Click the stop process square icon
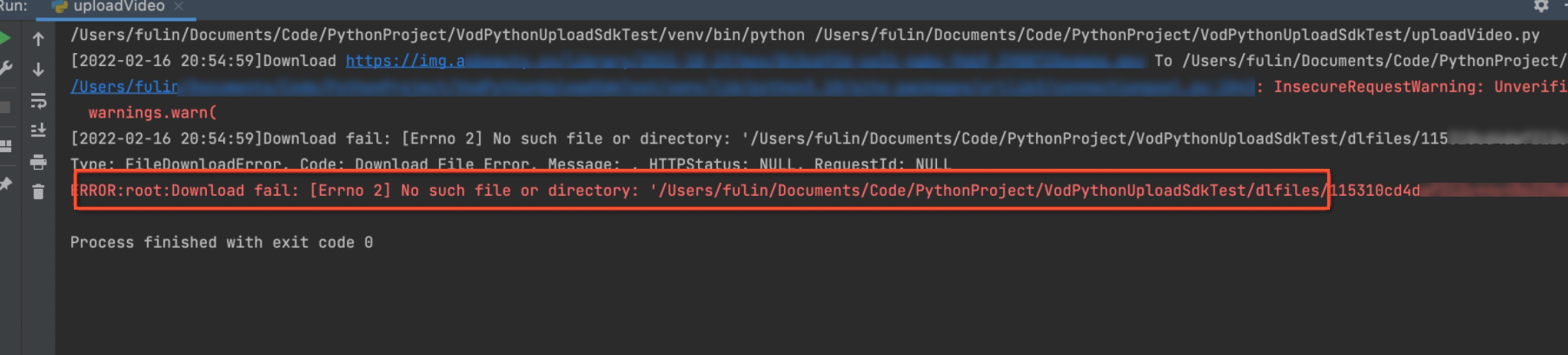The image size is (1568, 355). tap(4, 106)
